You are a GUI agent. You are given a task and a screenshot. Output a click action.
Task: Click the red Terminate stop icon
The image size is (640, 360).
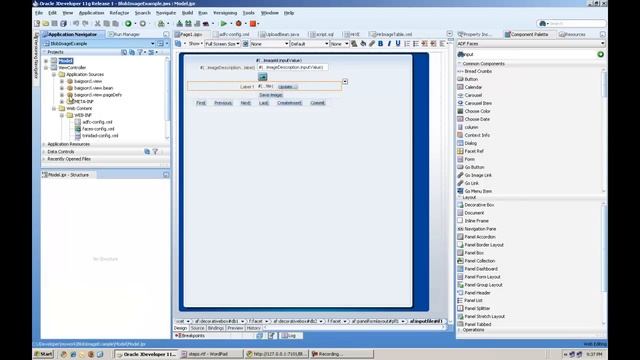tap(253, 24)
